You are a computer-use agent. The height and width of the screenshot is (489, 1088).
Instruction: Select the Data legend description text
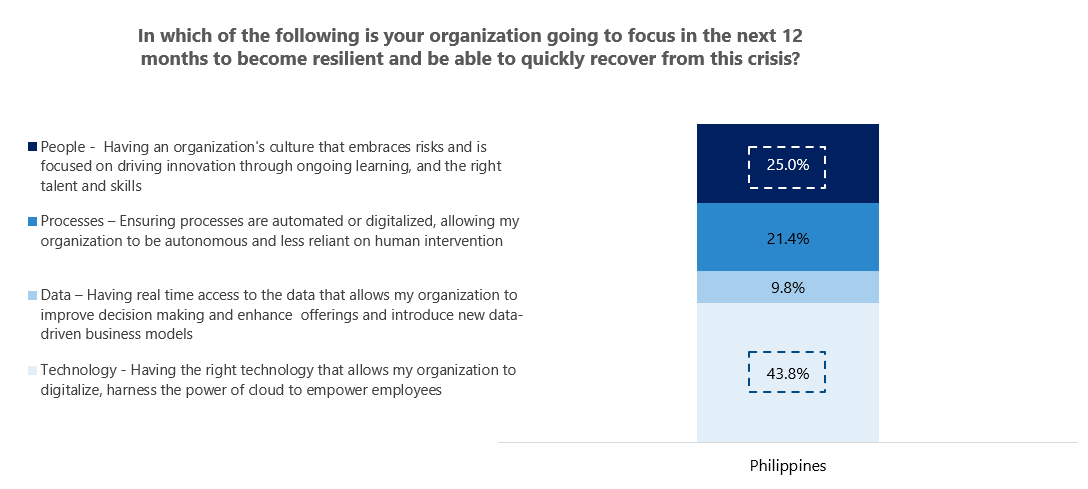[282, 314]
